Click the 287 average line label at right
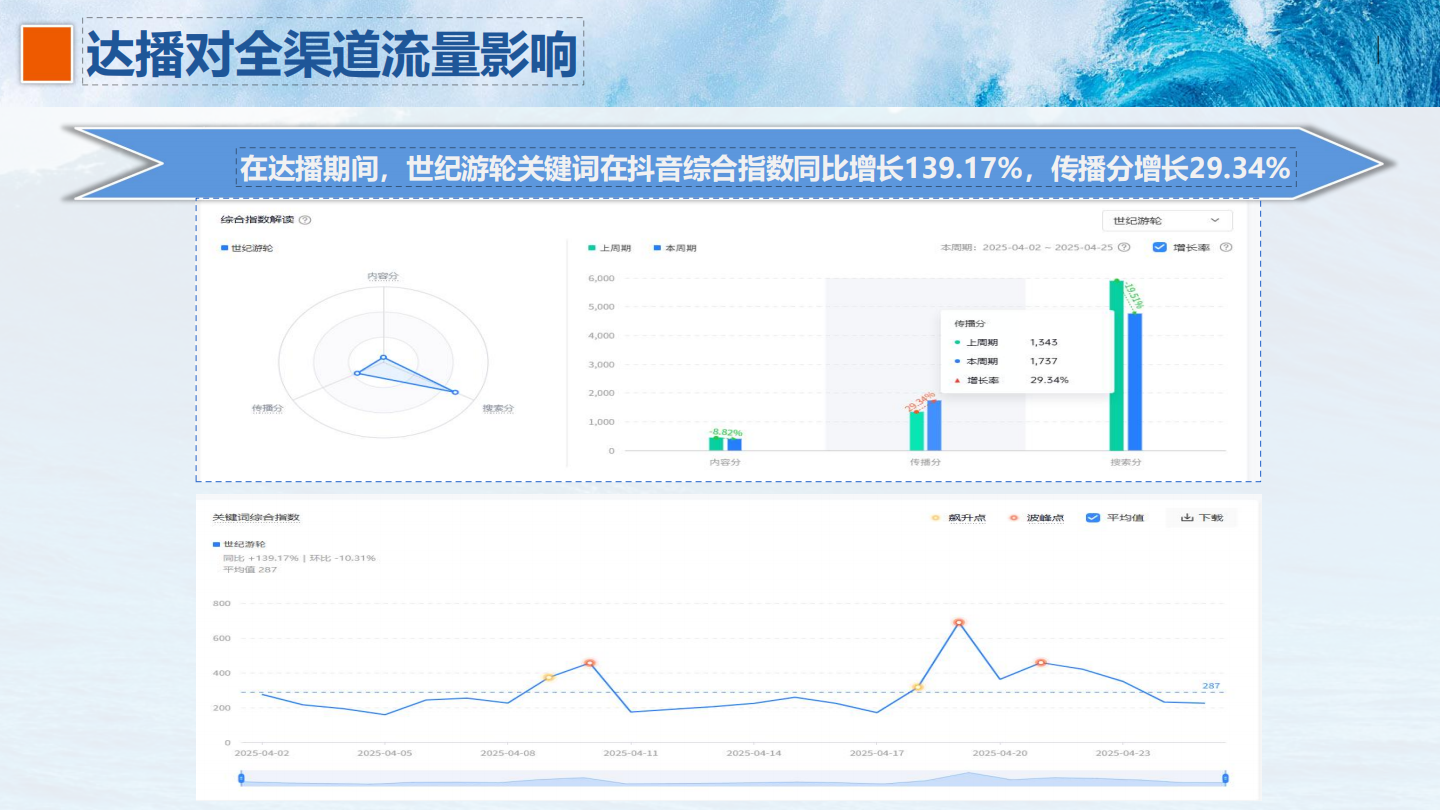 [x=1211, y=686]
